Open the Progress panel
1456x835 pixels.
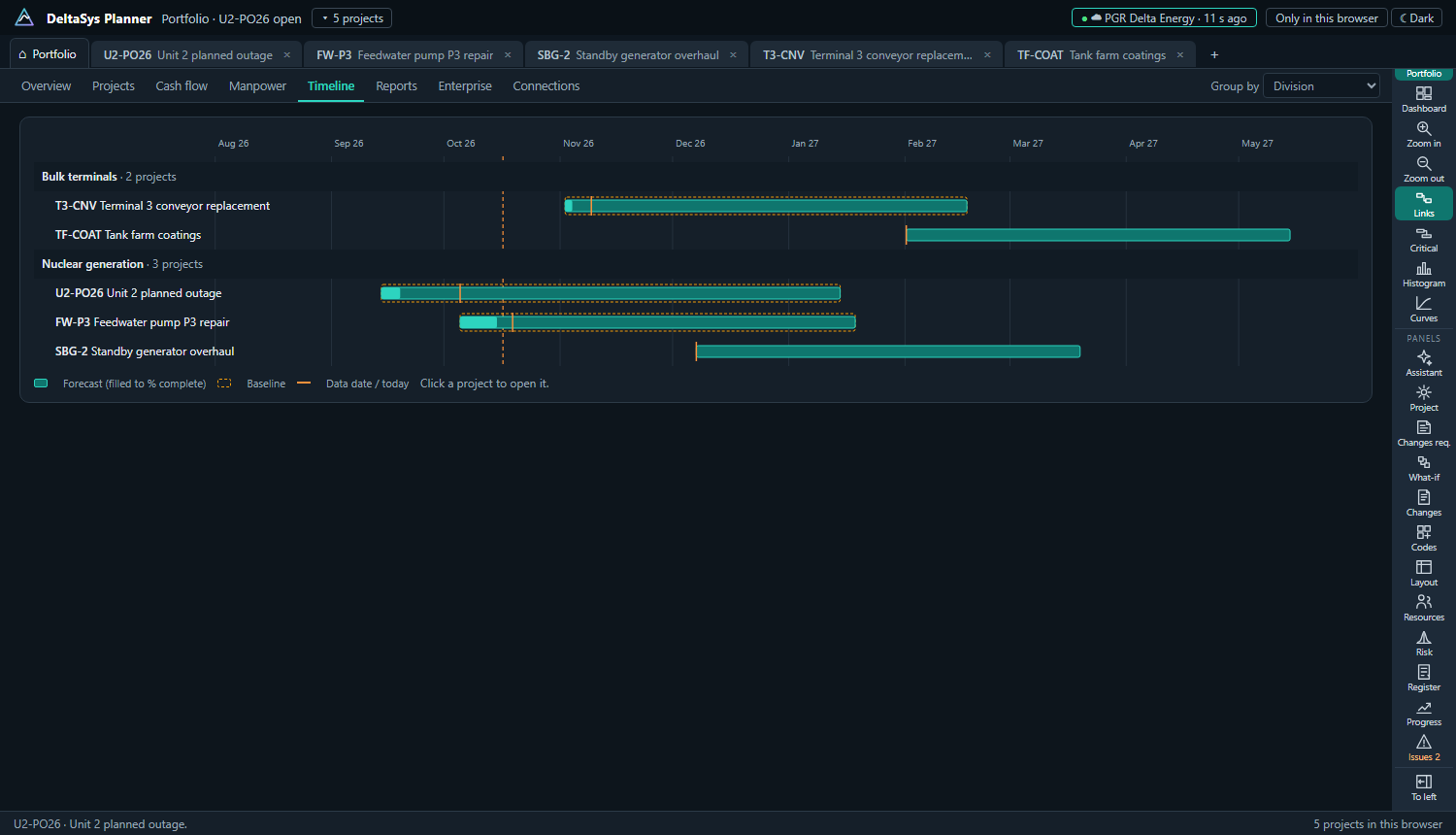(x=1424, y=713)
